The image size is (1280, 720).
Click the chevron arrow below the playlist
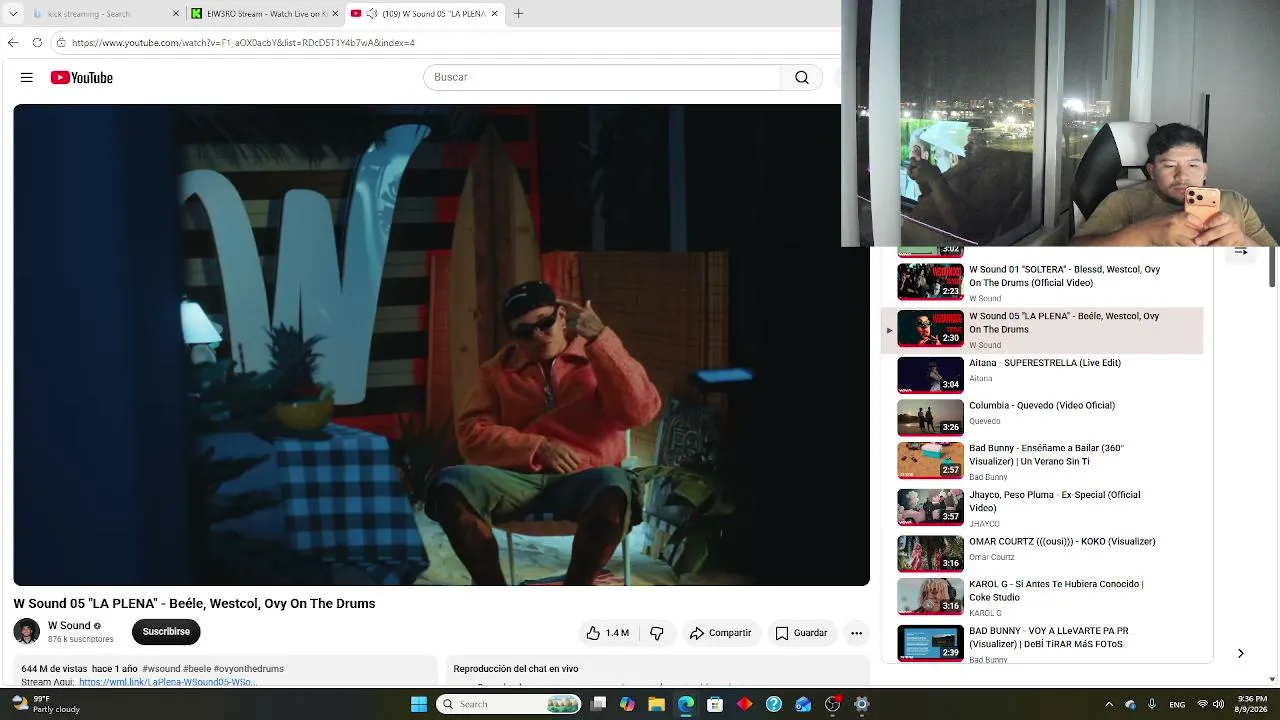point(1240,653)
